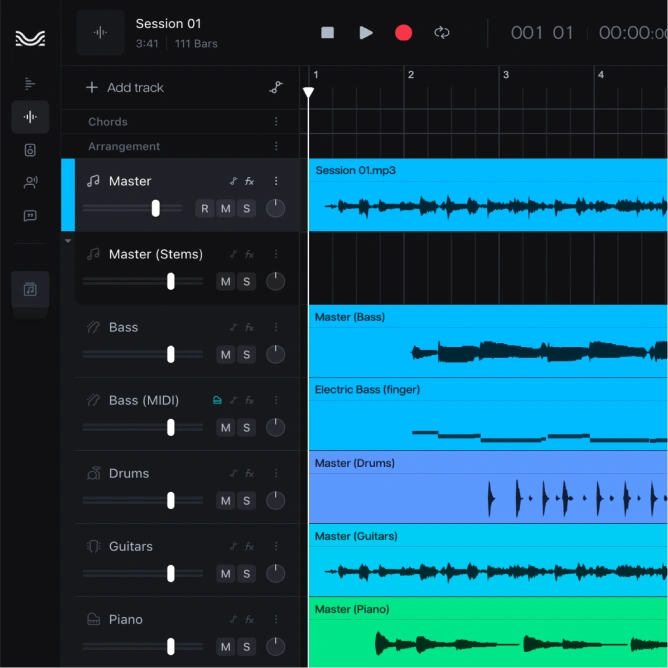Open the Chords row options menu
This screenshot has width=668, height=668.
pos(276,122)
